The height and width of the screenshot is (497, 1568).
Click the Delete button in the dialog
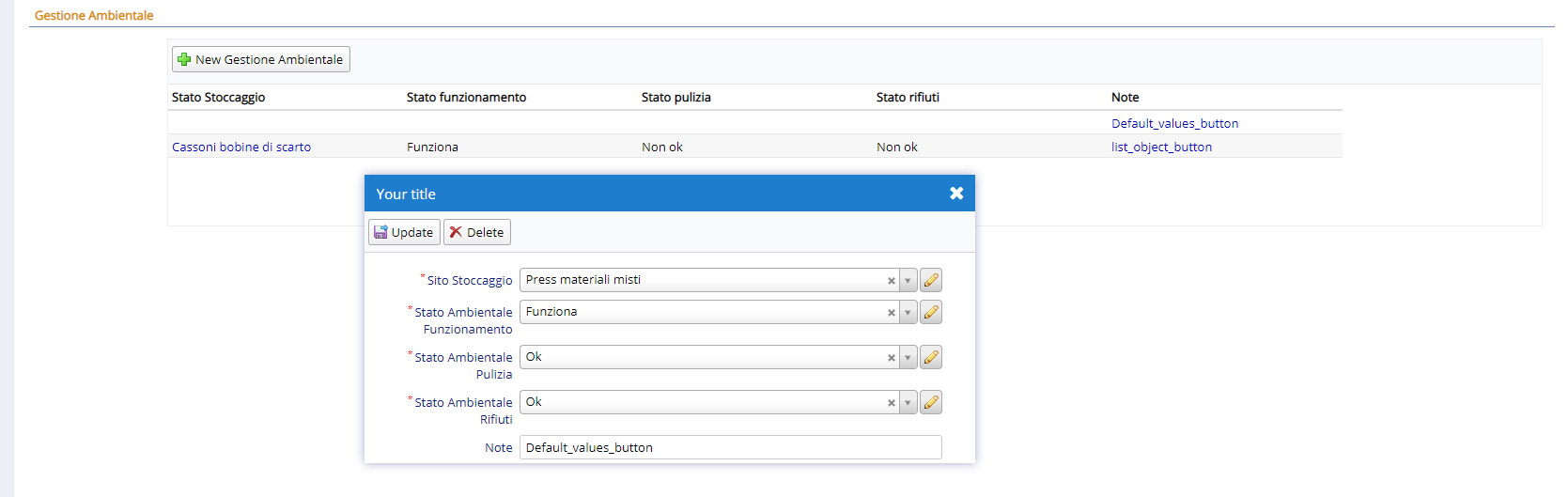[477, 232]
